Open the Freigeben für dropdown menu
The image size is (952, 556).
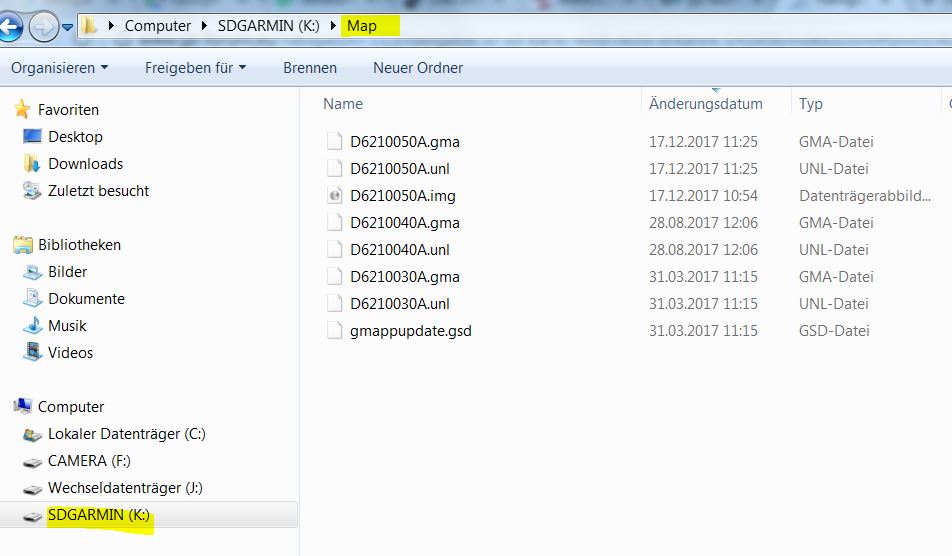pos(195,68)
